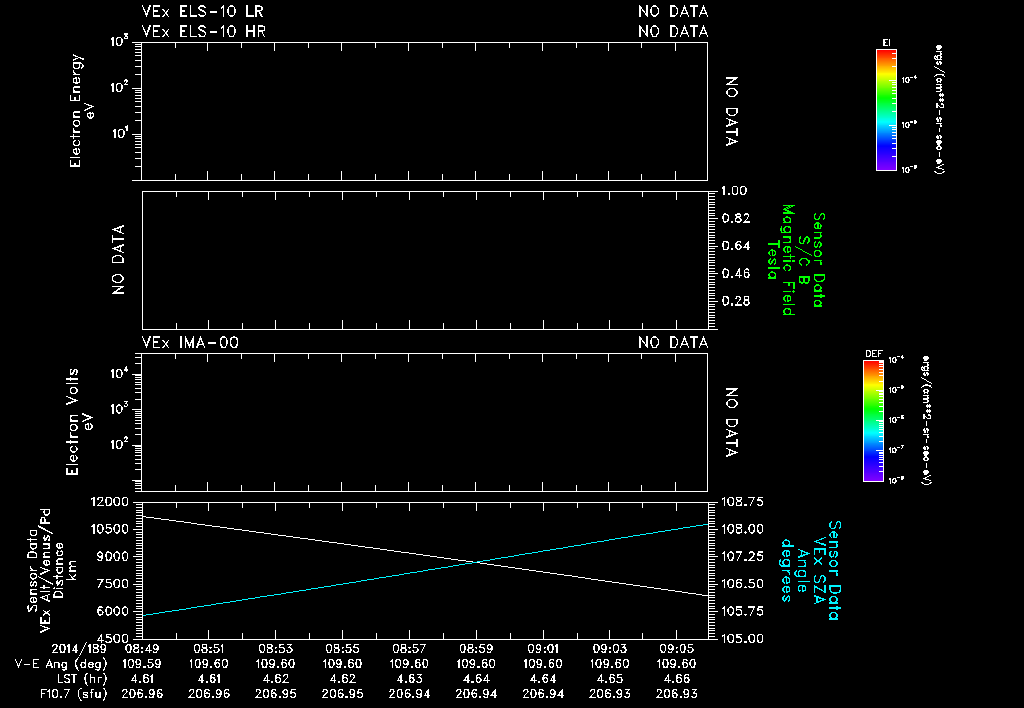
Task: Click the F10.7 value under 08:49
Action: click(x=142, y=694)
